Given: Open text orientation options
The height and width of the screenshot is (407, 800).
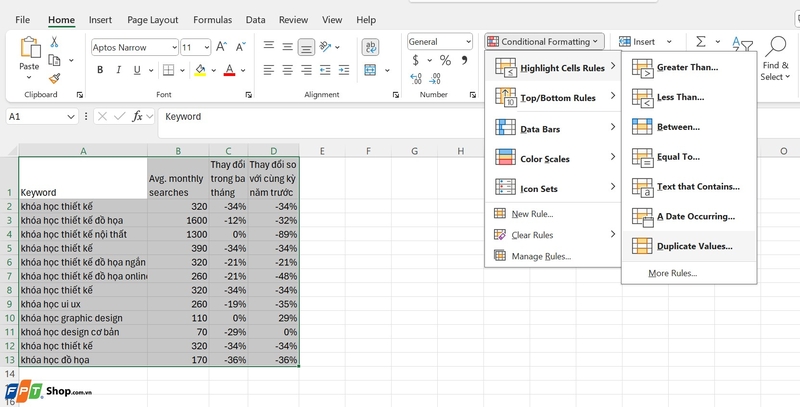Looking at the screenshot, I should click(x=325, y=46).
